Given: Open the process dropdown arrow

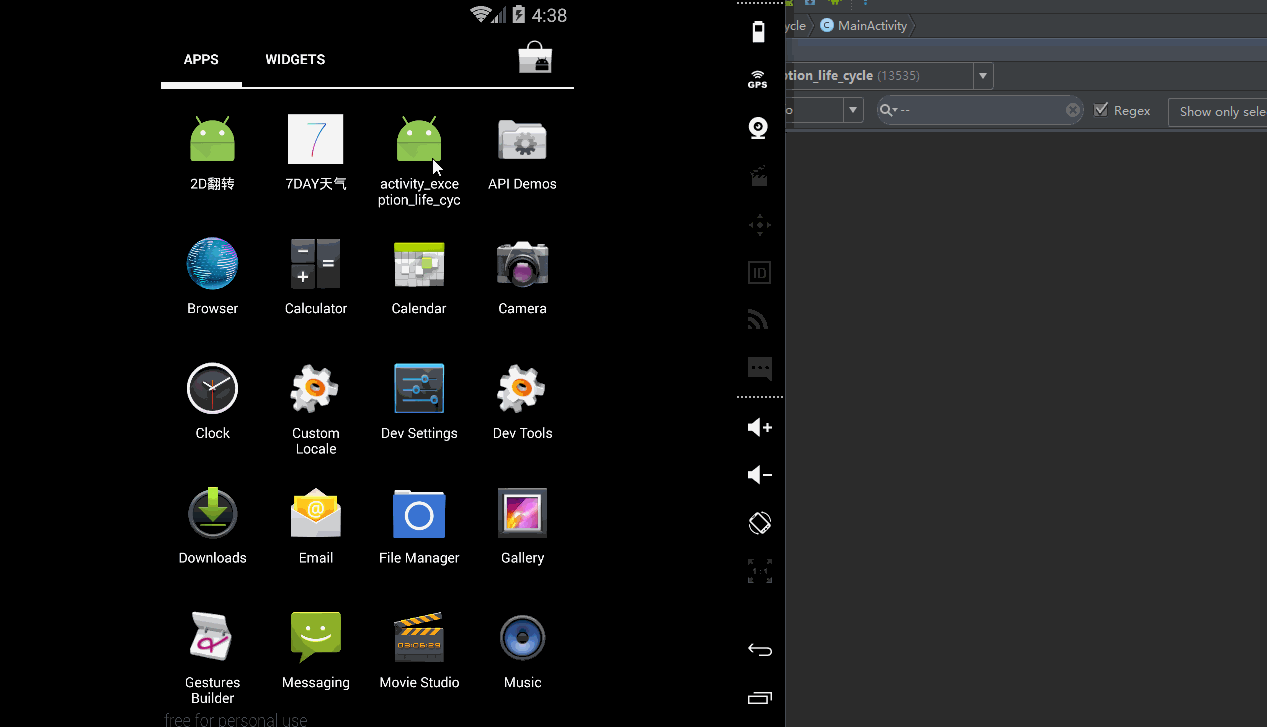Looking at the screenshot, I should [983, 76].
